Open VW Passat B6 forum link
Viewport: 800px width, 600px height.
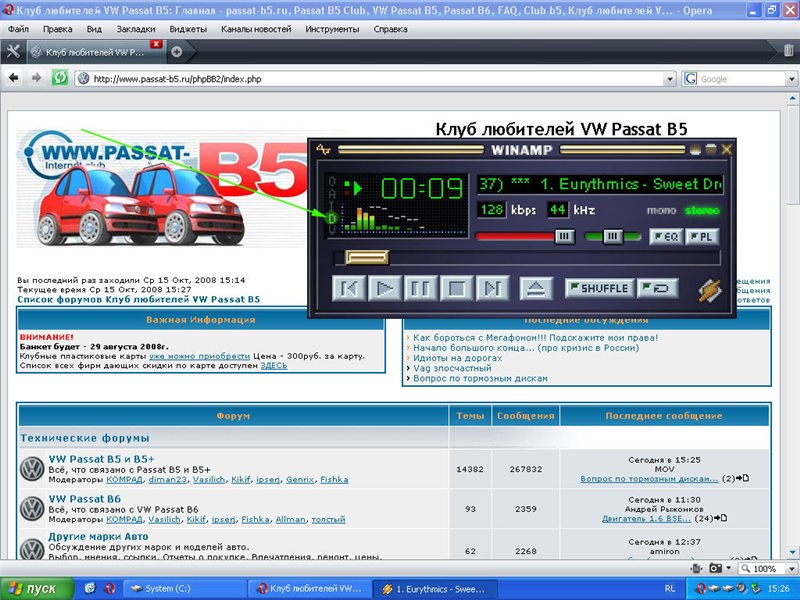85,498
